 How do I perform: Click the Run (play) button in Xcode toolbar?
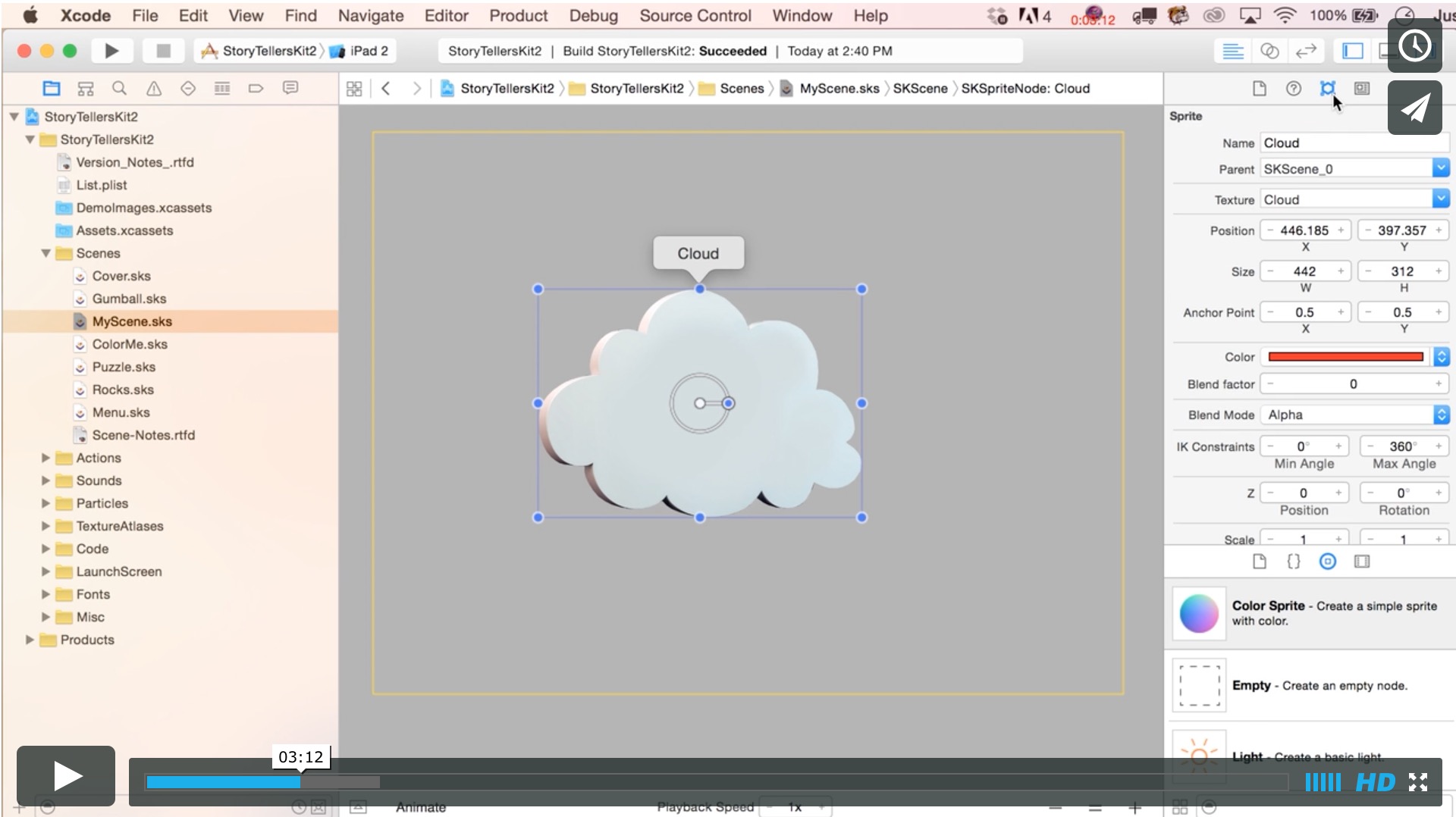[x=111, y=51]
